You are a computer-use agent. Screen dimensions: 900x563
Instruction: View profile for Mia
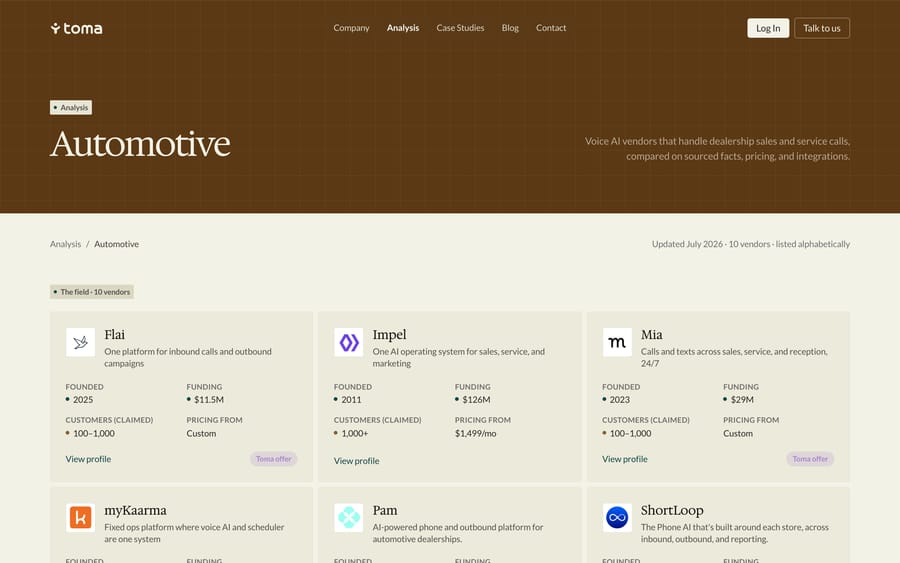click(624, 459)
